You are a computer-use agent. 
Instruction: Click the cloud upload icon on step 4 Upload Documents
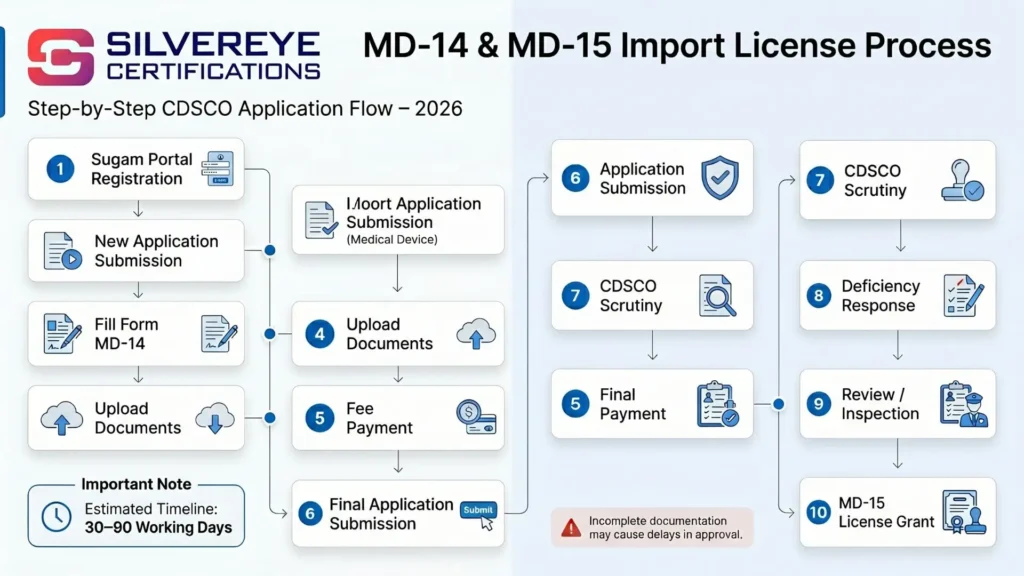click(x=475, y=334)
